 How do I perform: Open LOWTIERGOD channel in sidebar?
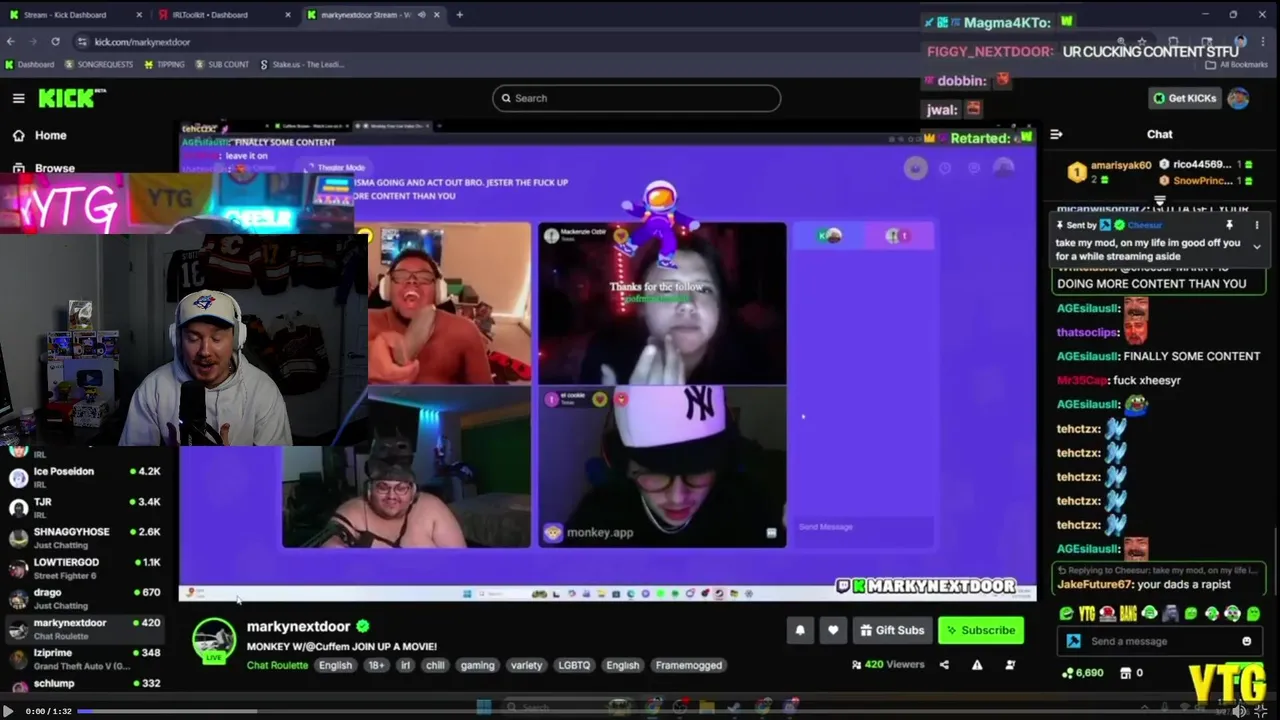click(x=85, y=568)
